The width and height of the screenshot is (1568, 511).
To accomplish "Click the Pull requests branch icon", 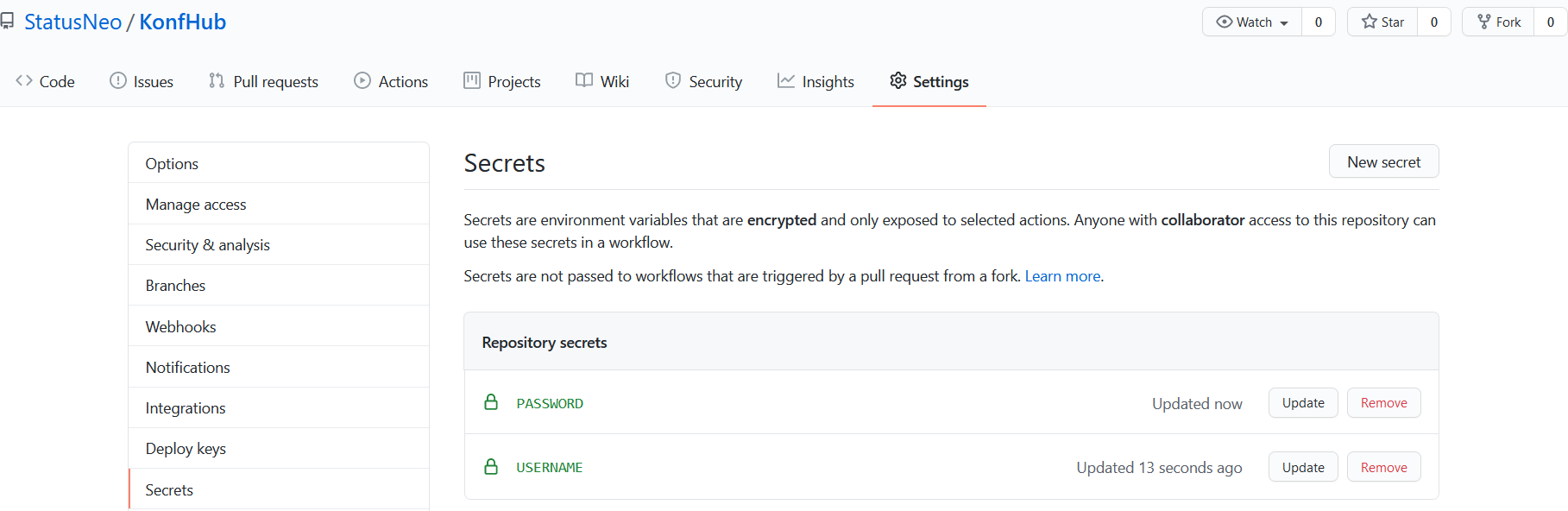I will click(217, 81).
